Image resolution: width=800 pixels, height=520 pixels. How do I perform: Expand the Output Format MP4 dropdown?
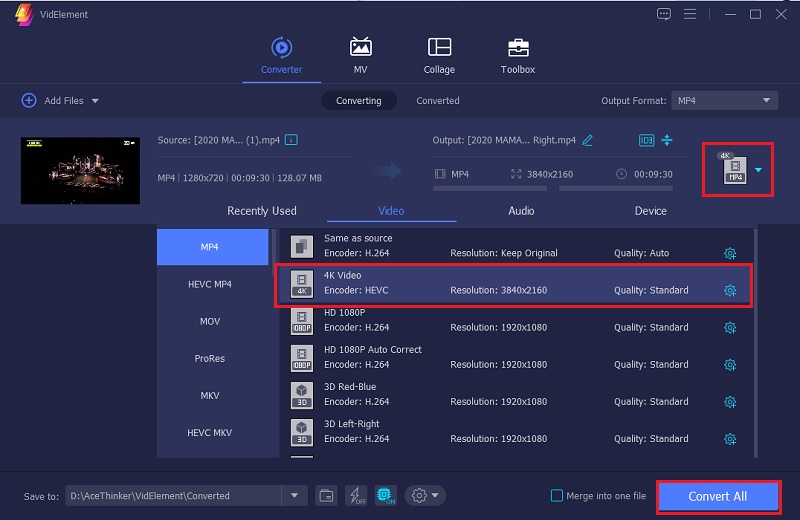(724, 101)
